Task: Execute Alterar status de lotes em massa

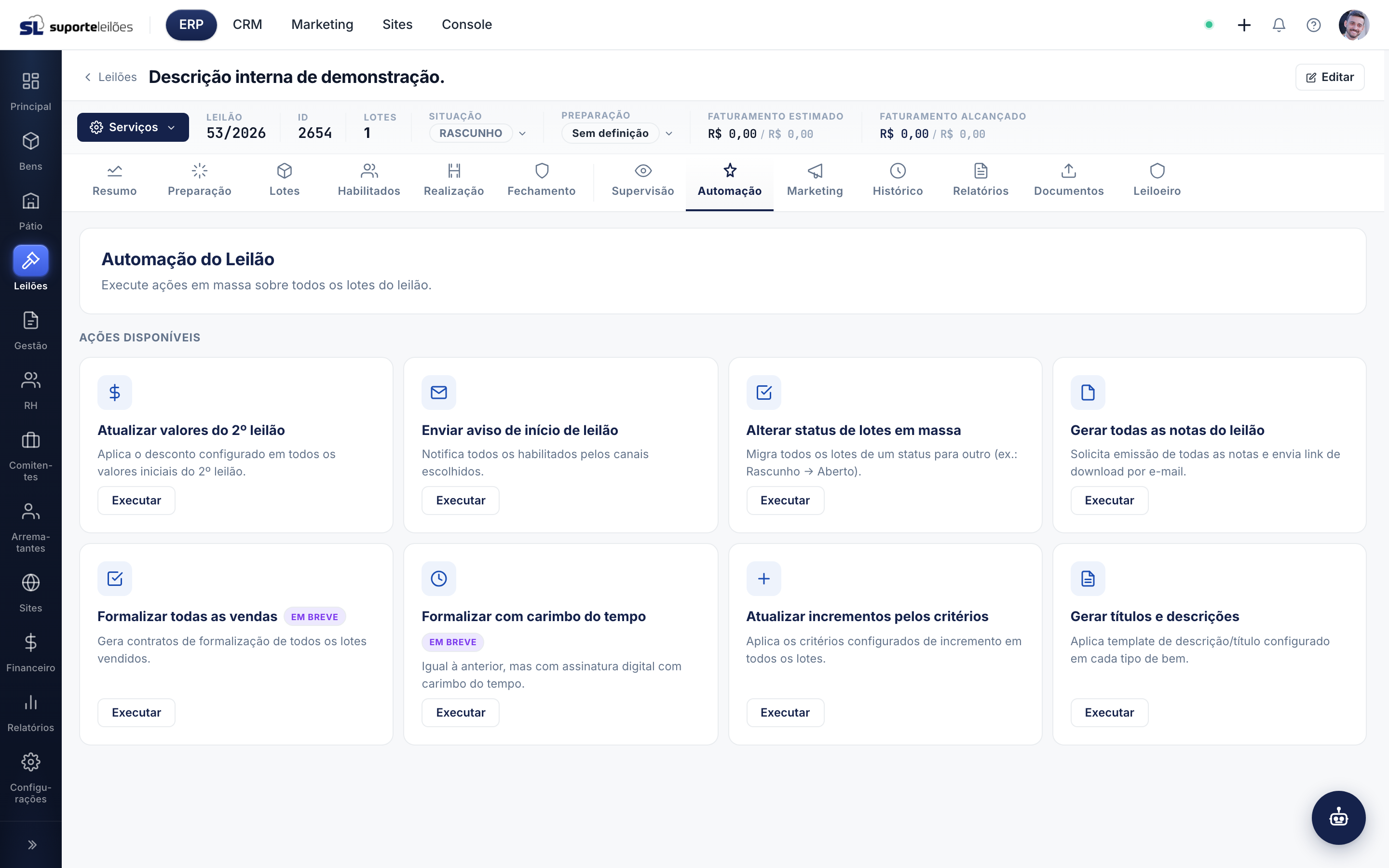Action: (x=785, y=501)
